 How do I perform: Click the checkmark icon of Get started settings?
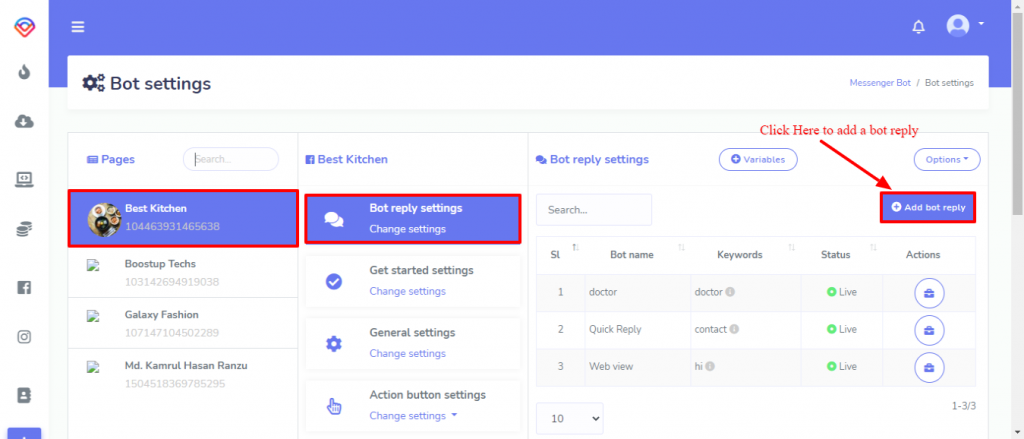[x=334, y=282]
